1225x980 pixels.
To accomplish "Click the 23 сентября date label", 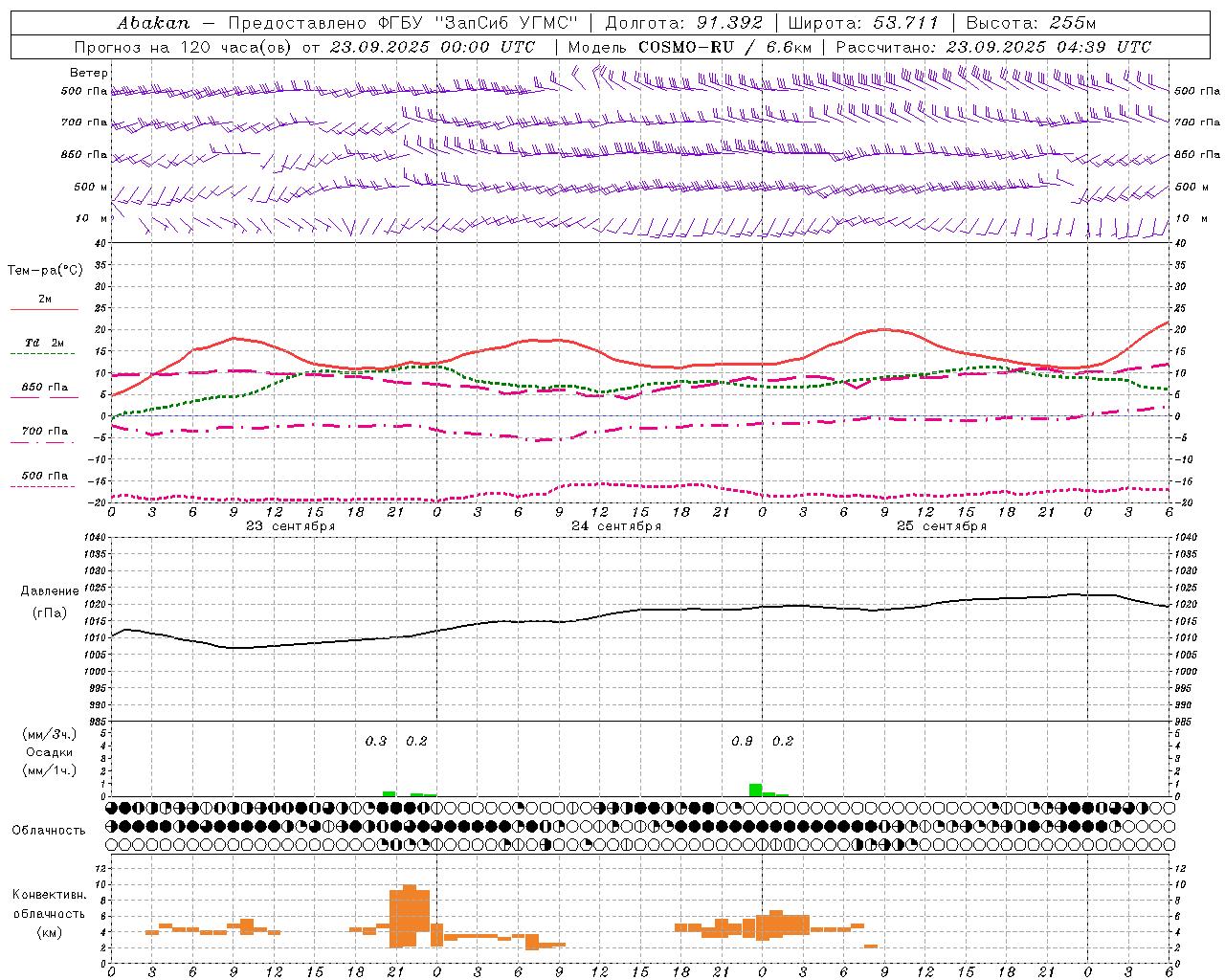I will click(x=290, y=526).
